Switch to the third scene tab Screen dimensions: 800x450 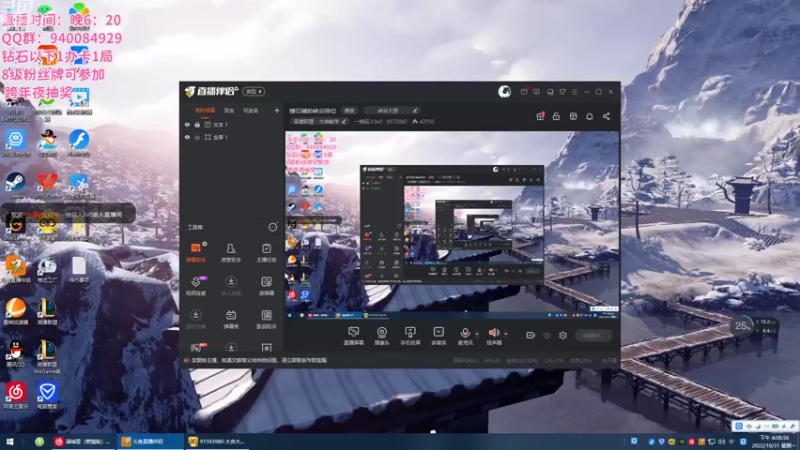click(x=251, y=111)
